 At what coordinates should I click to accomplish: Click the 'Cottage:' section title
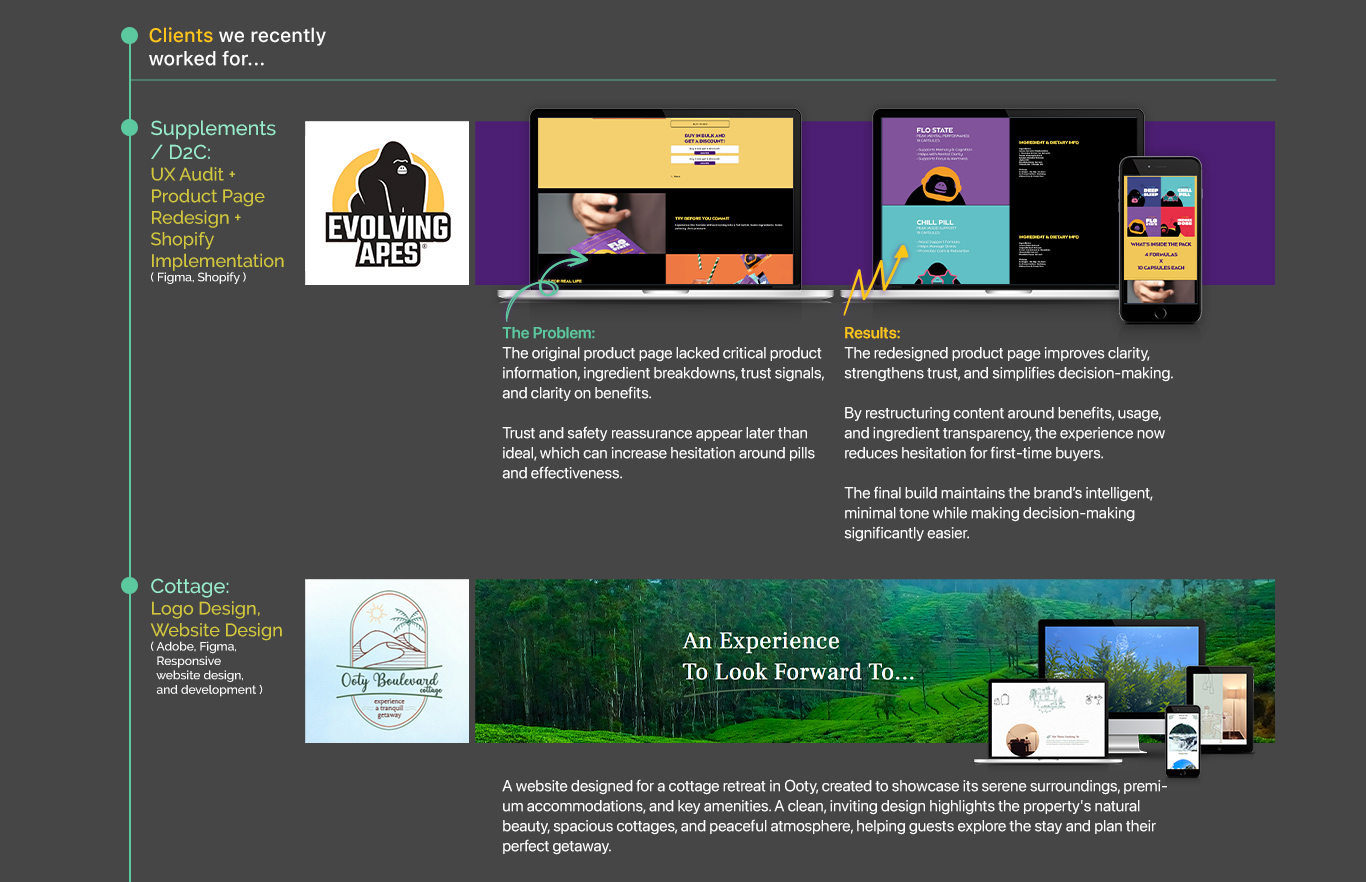click(190, 586)
